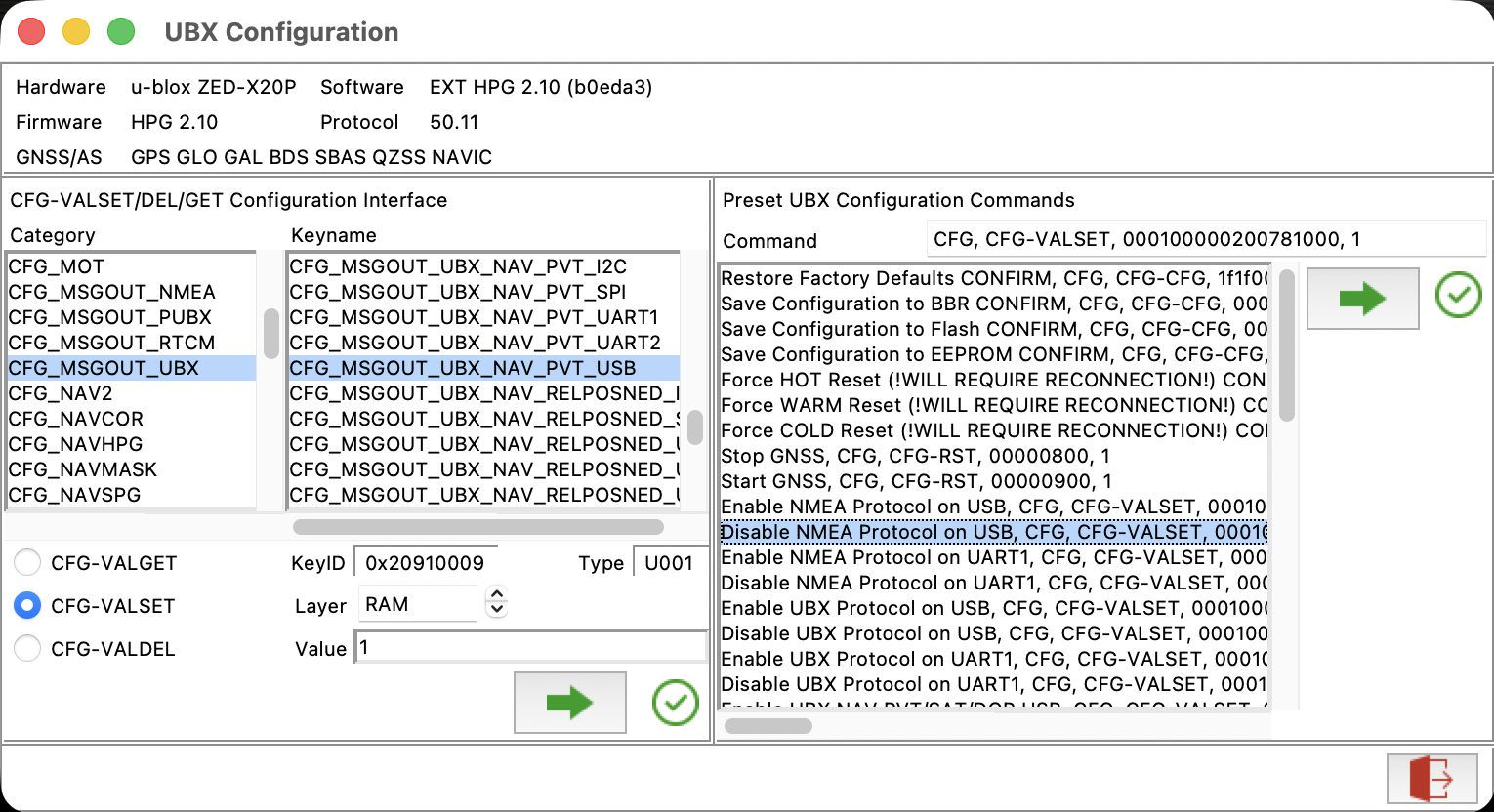Choose Force COLD Reset preset

click(x=994, y=430)
